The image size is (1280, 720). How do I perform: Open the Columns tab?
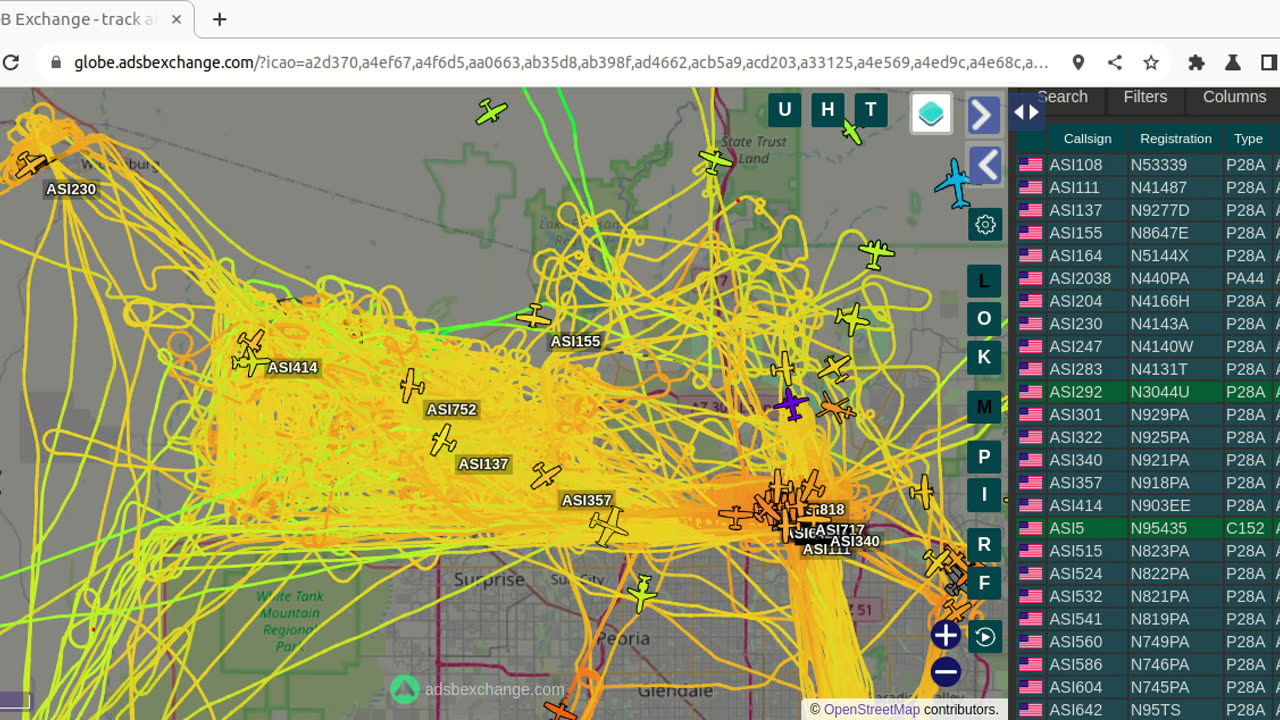[x=1234, y=97]
